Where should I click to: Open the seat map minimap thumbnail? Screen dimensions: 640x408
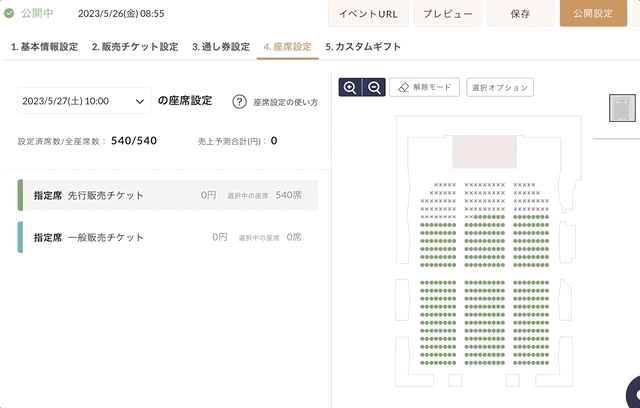[622, 108]
